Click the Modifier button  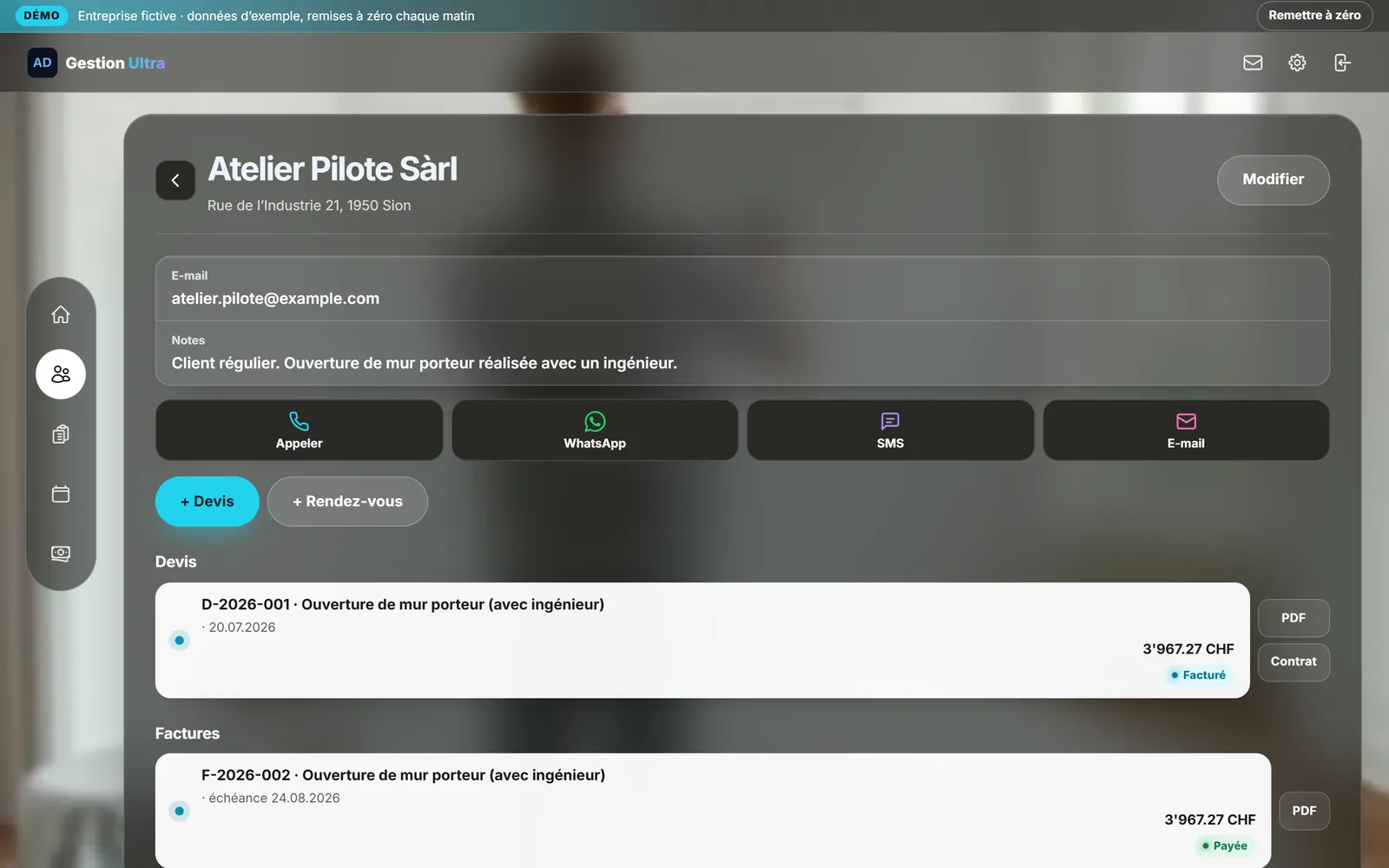pyautogui.click(x=1274, y=180)
